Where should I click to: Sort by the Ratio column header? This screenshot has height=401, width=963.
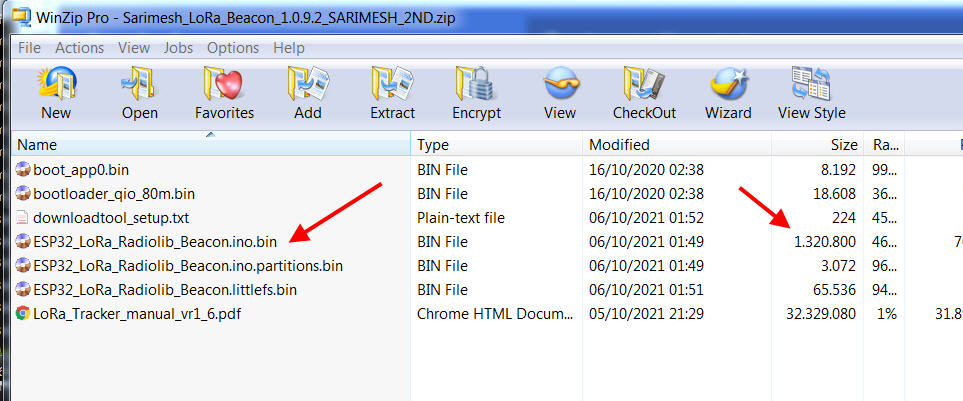pyautogui.click(x=884, y=145)
